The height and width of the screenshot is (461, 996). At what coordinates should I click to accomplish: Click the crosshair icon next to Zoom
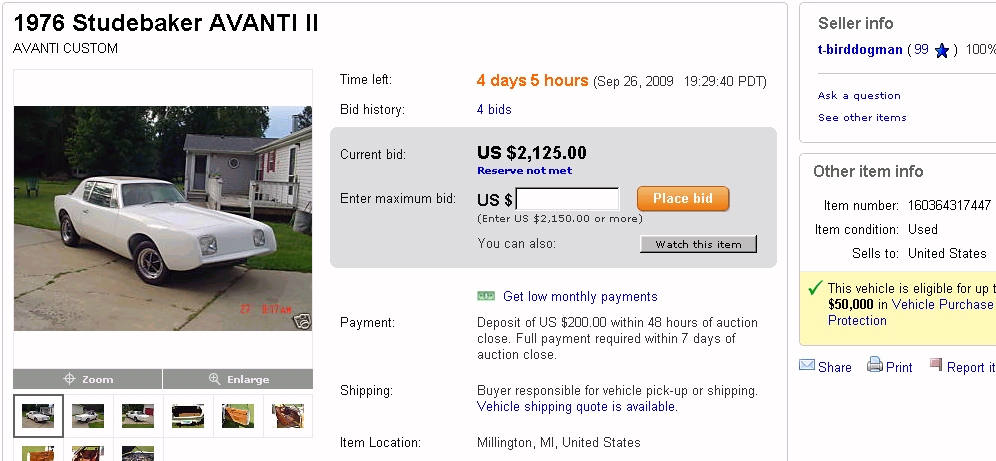tap(69, 379)
